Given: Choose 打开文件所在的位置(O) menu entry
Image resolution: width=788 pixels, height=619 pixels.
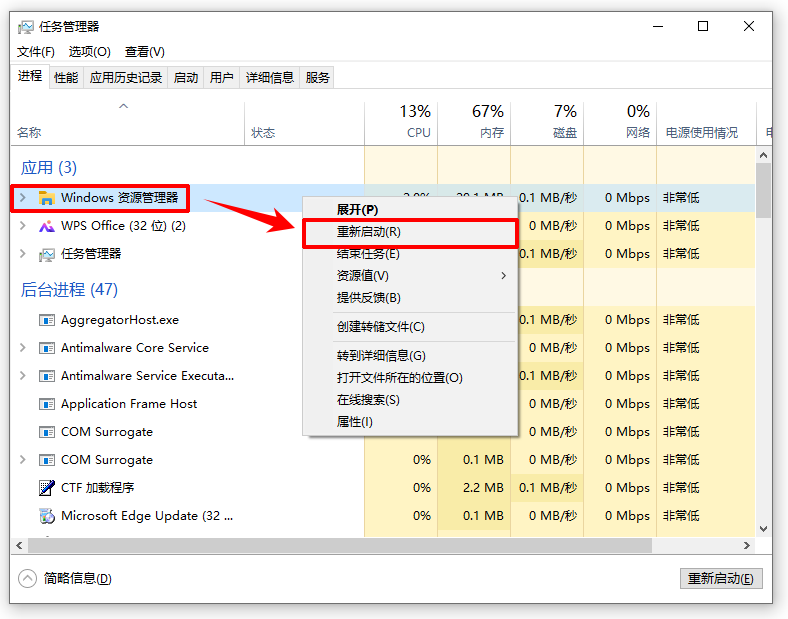Looking at the screenshot, I should [x=410, y=378].
